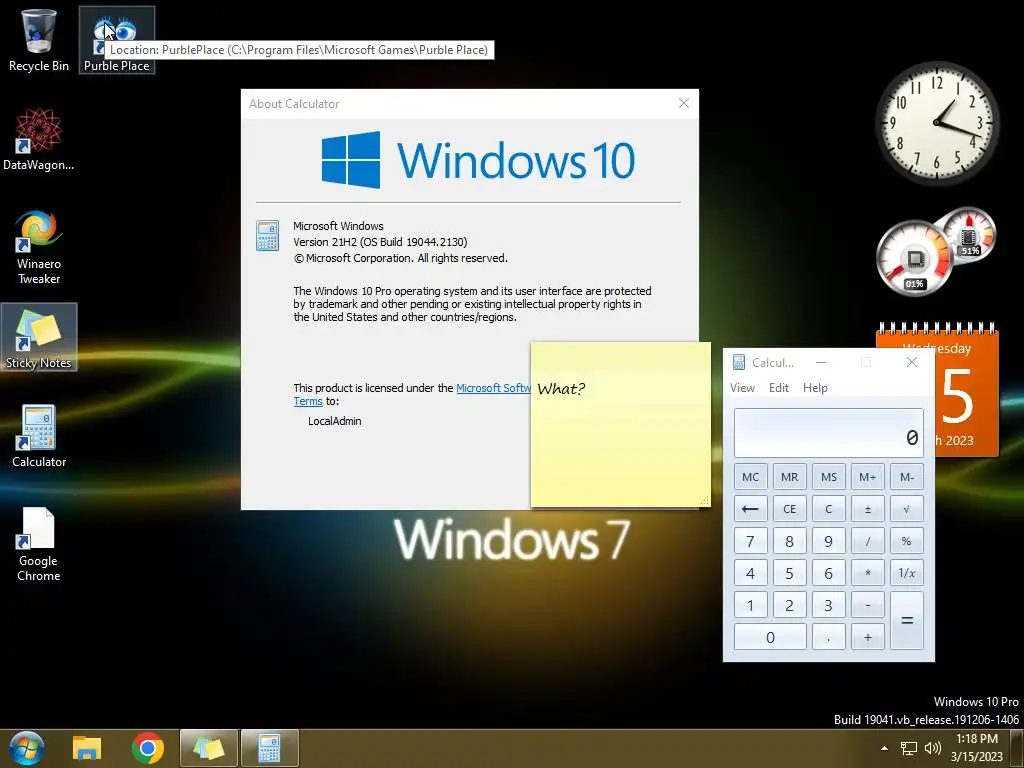The image size is (1024, 768).
Task: Click the CE clear entry button
Action: [x=790, y=509]
